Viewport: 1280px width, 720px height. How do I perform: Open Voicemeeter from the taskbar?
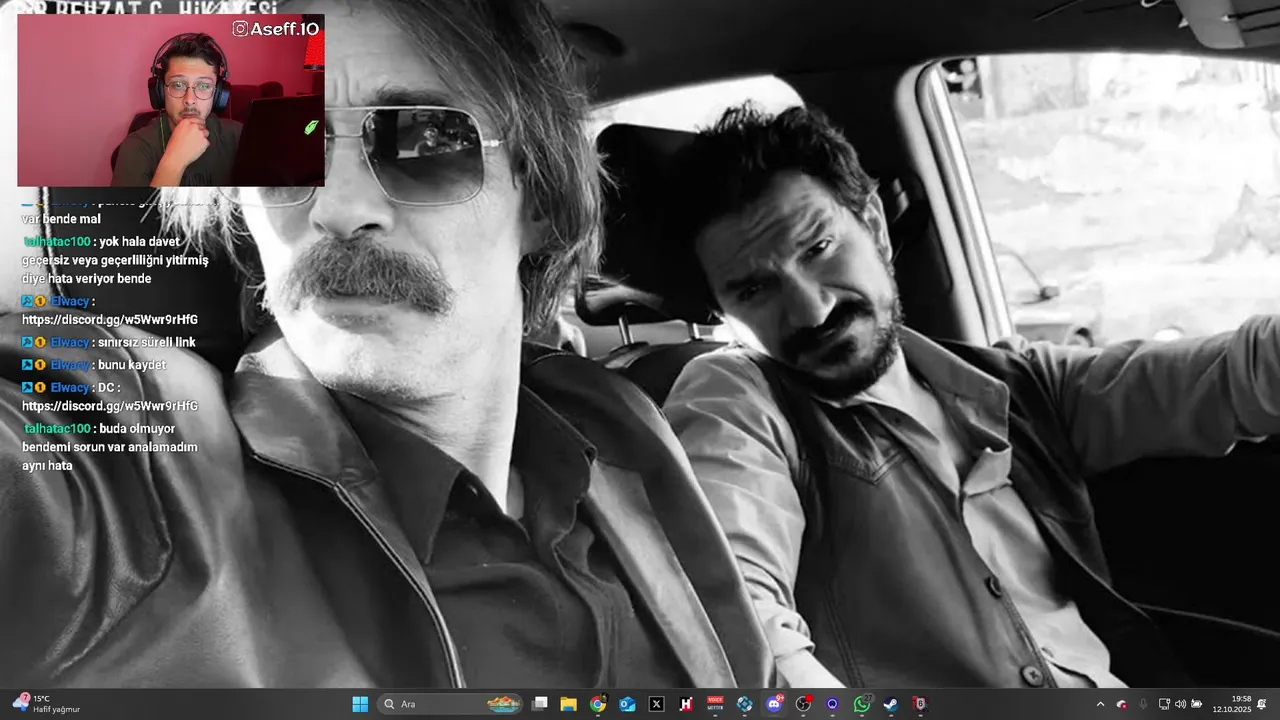pyautogui.click(x=715, y=704)
